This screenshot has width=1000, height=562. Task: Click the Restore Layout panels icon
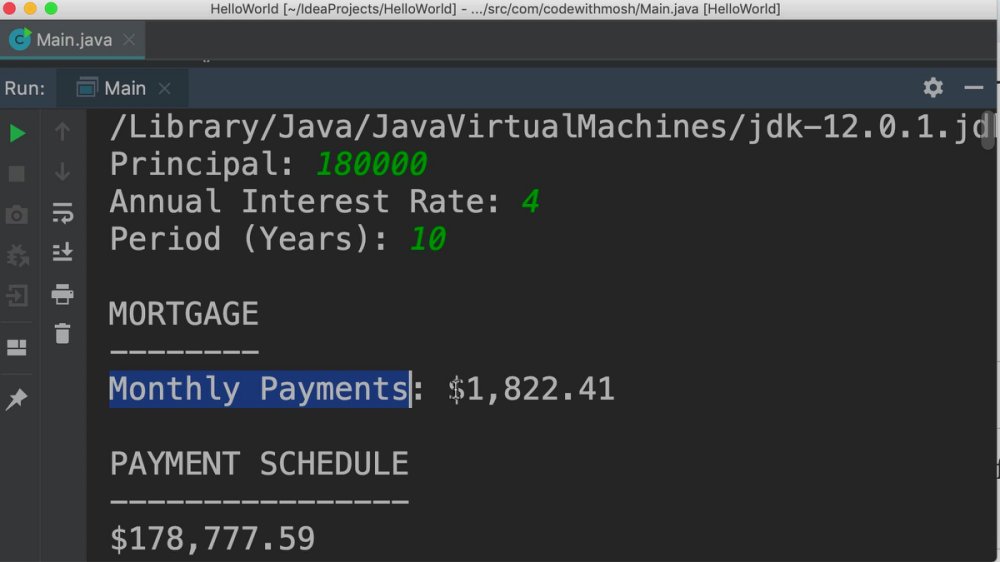coord(17,348)
